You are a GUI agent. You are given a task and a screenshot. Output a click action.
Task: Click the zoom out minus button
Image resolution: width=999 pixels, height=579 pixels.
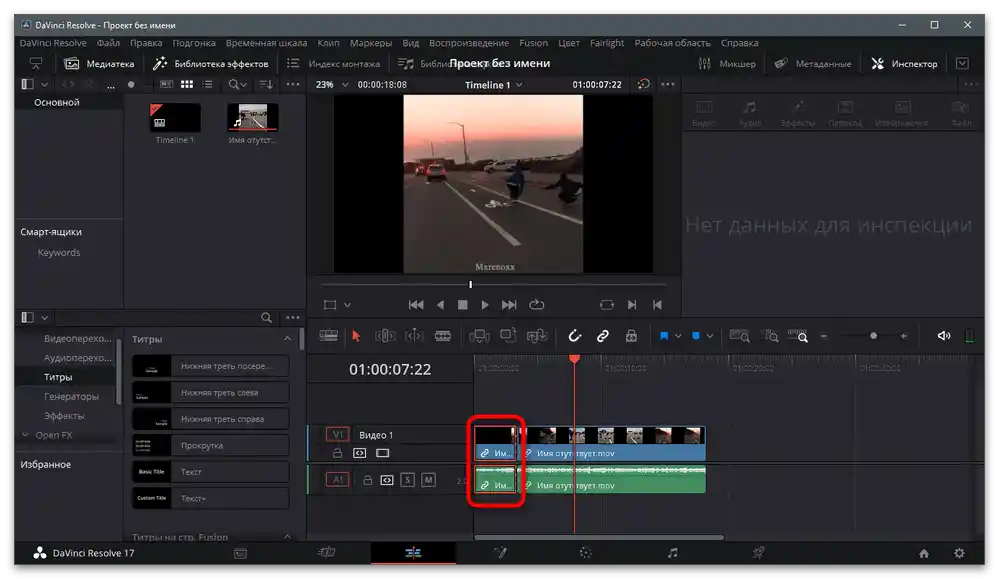coord(824,336)
